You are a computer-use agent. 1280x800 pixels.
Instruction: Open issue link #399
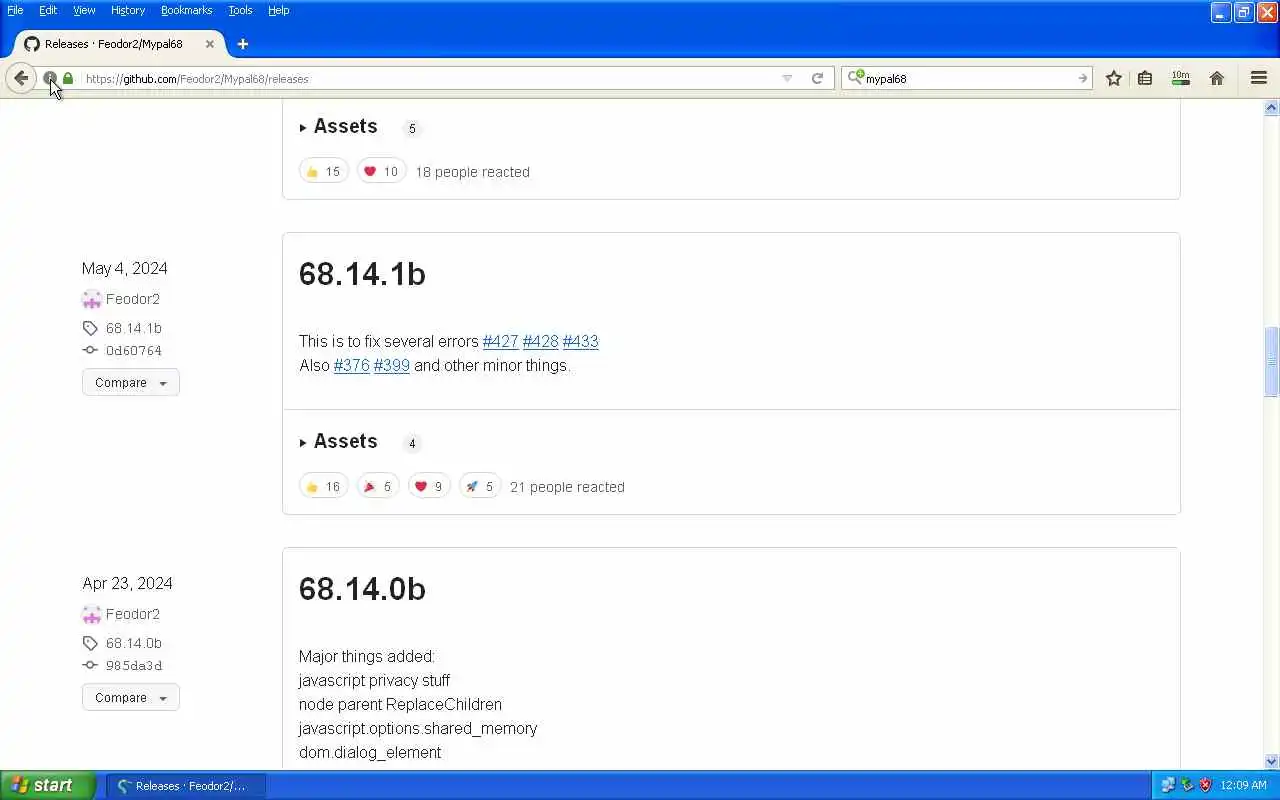click(391, 365)
